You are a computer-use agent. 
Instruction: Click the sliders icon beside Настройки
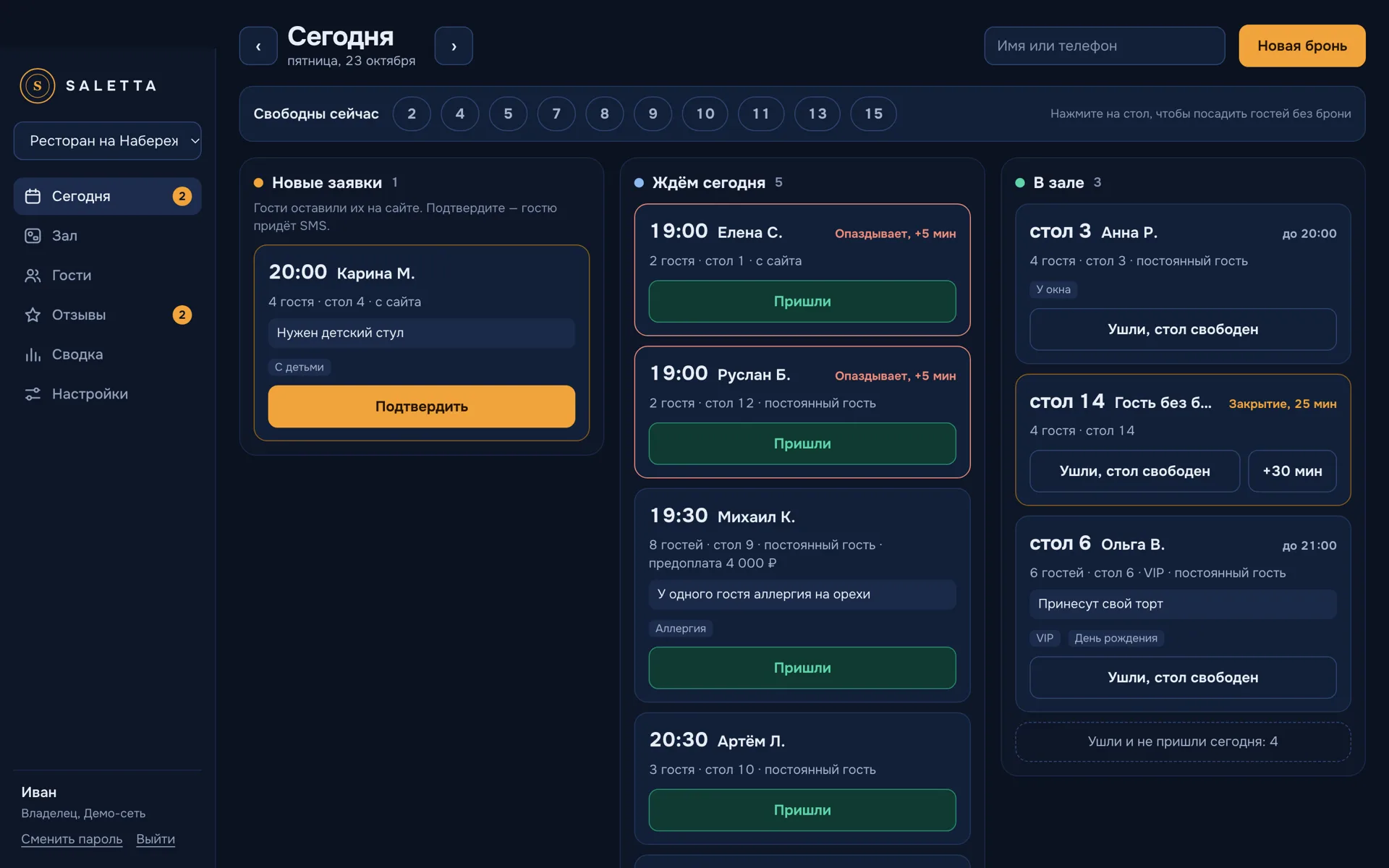[33, 394]
